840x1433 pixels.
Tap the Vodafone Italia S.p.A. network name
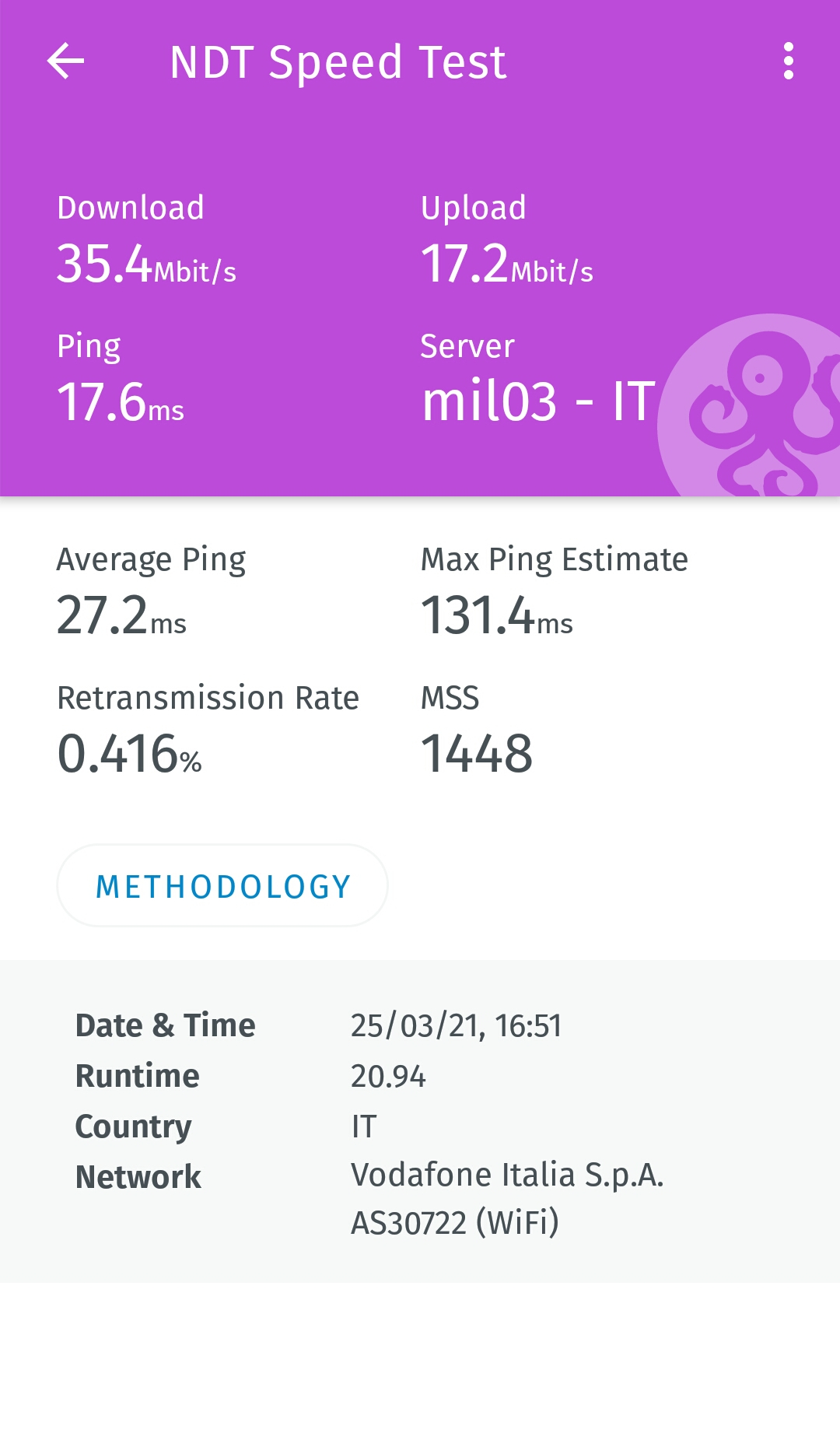(x=507, y=1175)
